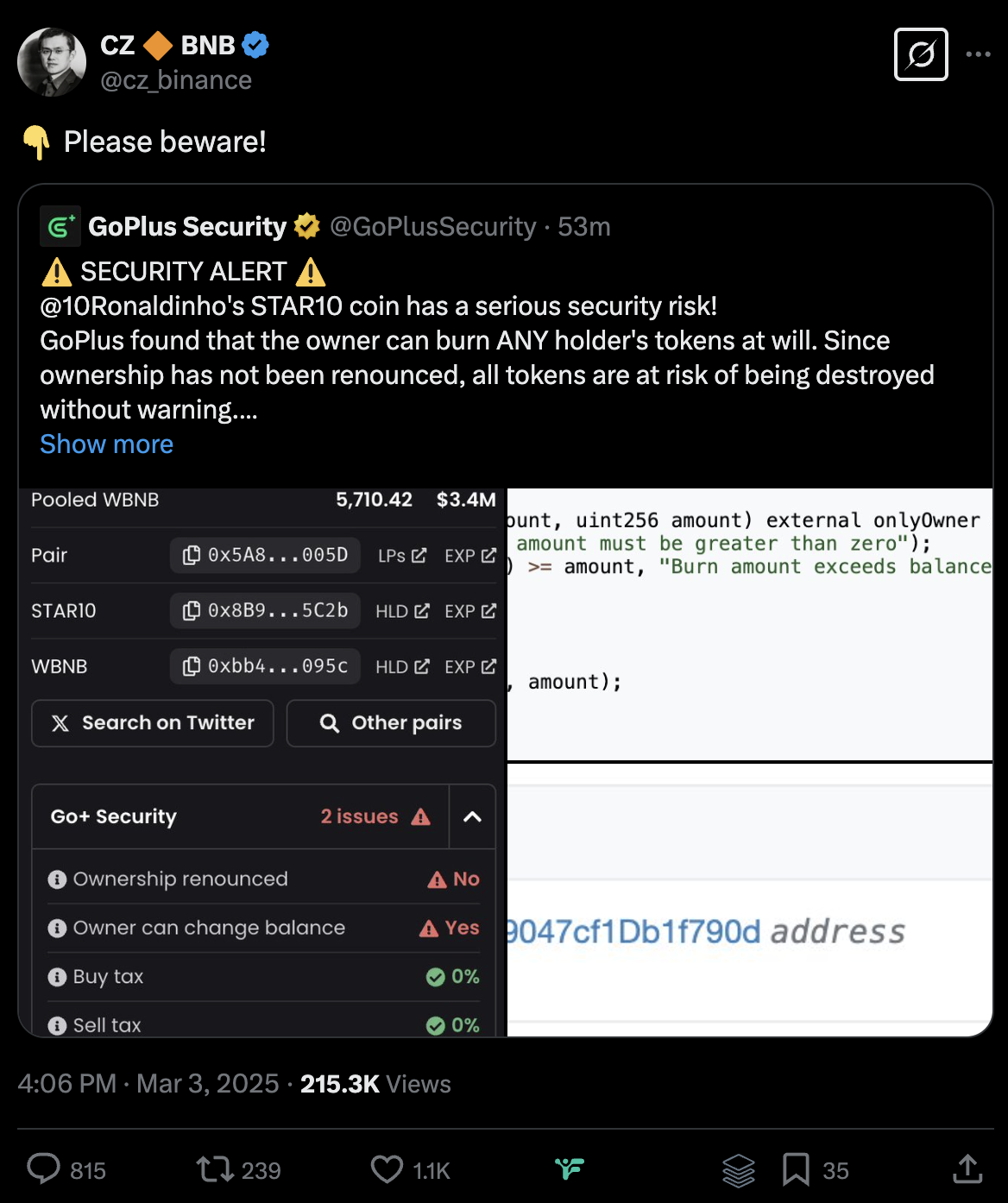
Task: Open the Grok slash-circle icon button
Action: [921, 54]
